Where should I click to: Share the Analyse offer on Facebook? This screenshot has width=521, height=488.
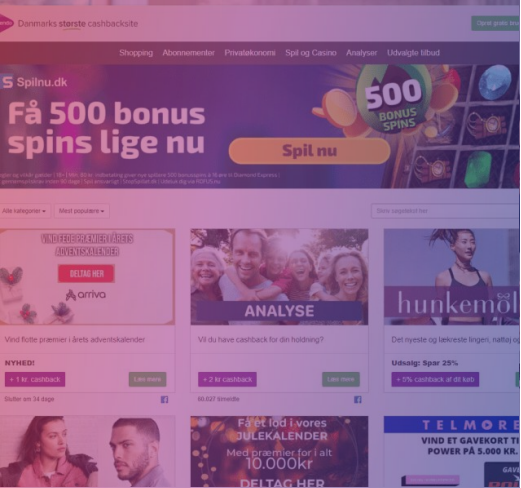(x=358, y=399)
